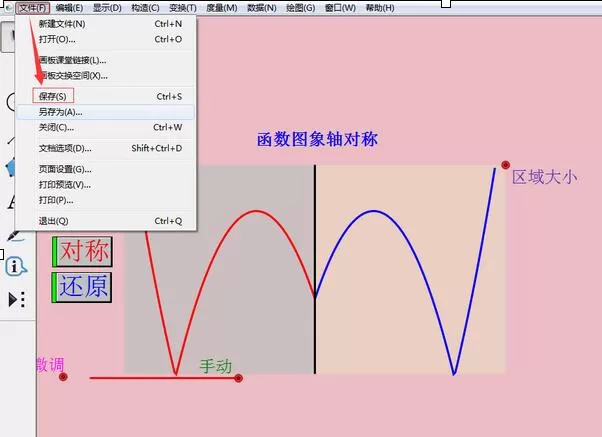Click the red 手动 slider track line
The width and height of the screenshot is (602, 437).
point(164,378)
